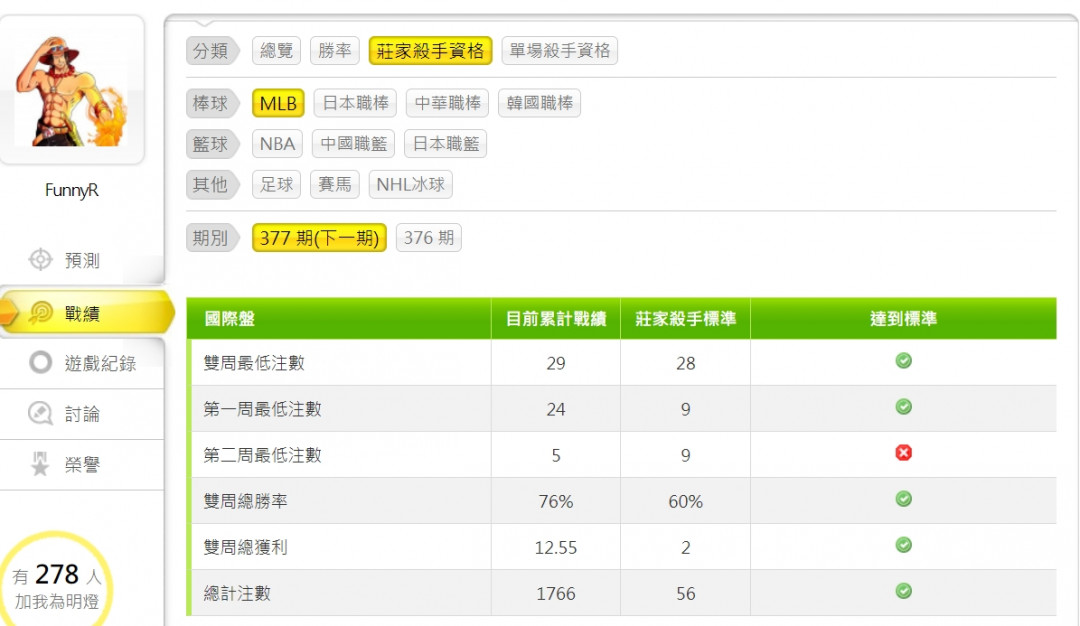Click the 籃球 row label
The image size is (1080, 626).
[211, 144]
